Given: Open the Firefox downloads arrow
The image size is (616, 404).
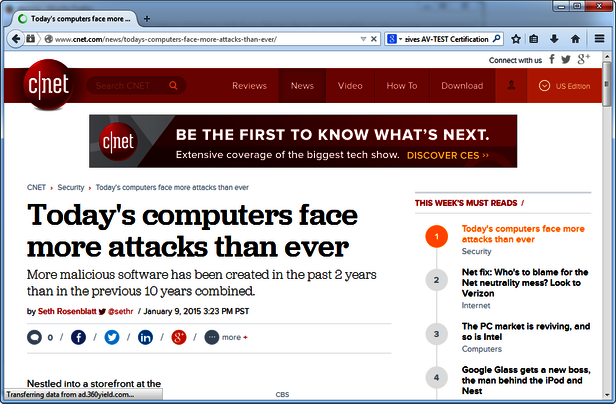Looking at the screenshot, I should coord(555,39).
